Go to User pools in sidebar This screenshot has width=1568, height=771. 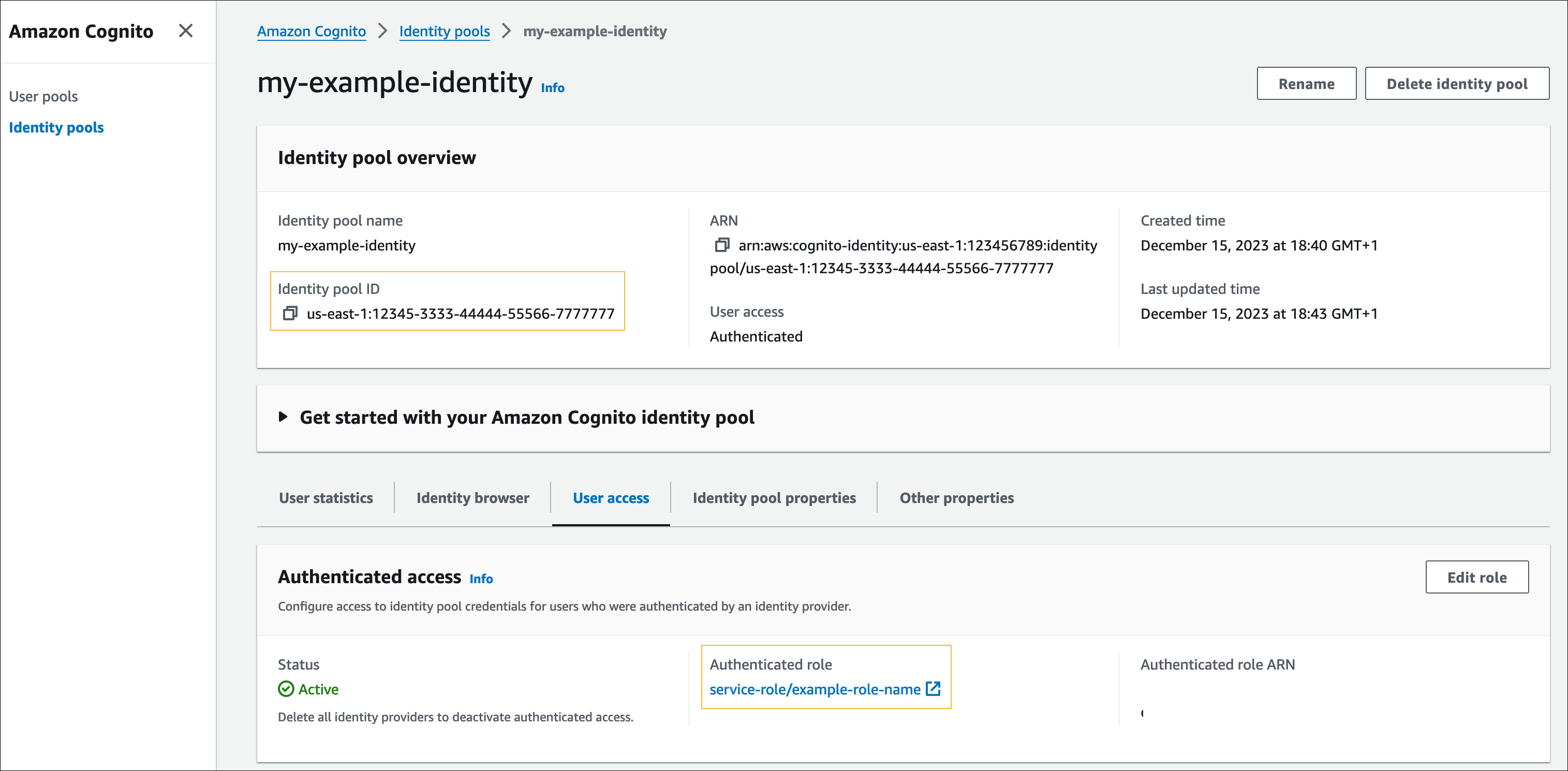tap(43, 96)
